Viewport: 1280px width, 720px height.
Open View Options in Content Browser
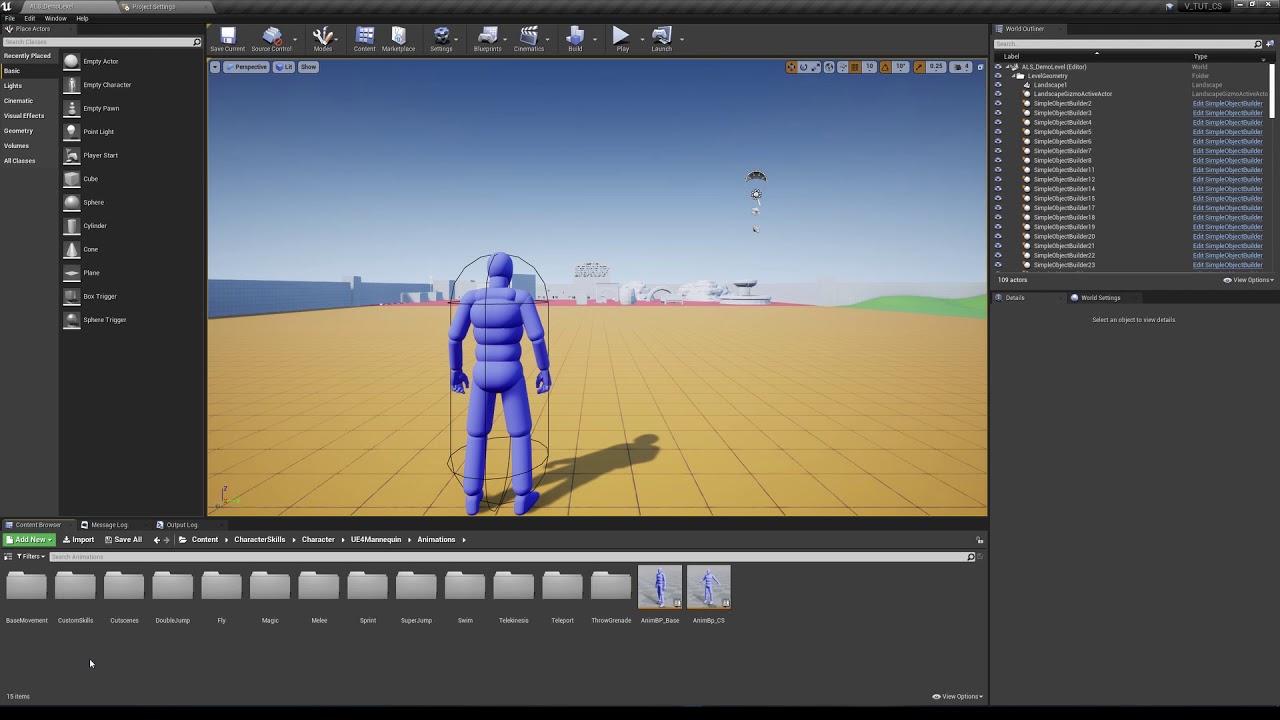958,696
